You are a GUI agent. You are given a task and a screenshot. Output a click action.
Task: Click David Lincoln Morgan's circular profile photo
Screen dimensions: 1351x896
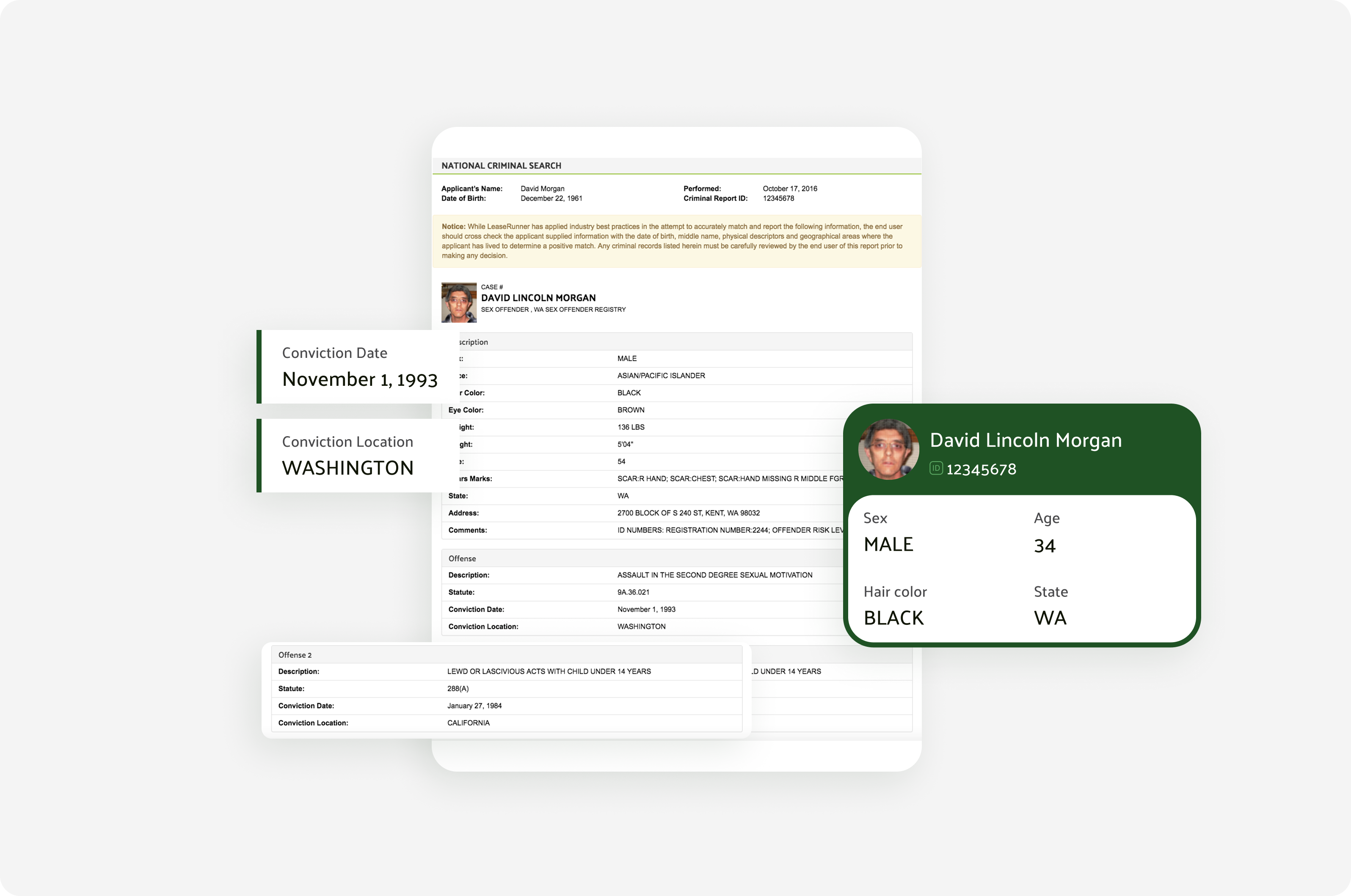pyautogui.click(x=888, y=450)
